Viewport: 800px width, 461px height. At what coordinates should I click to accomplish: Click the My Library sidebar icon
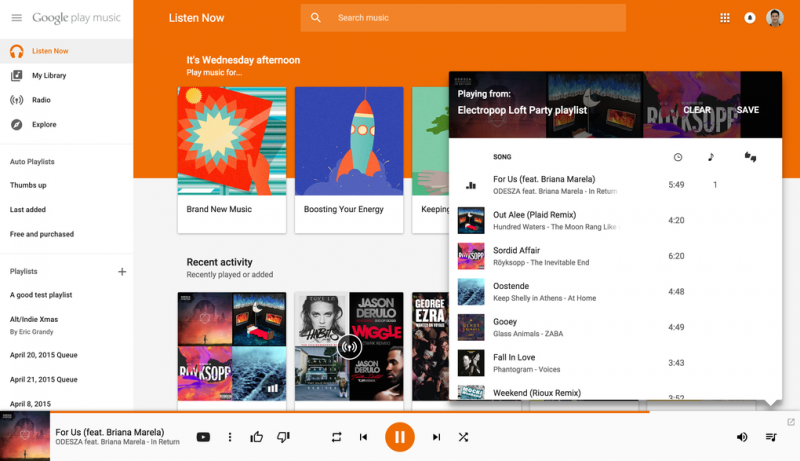click(17, 75)
